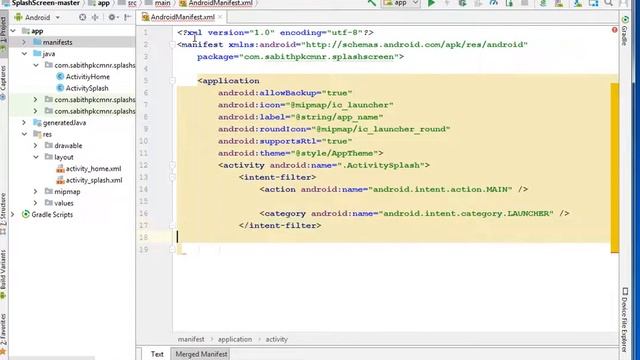Image resolution: width=640 pixels, height=360 pixels.
Task: Click the red error indicator in editor
Action: click(614, 30)
